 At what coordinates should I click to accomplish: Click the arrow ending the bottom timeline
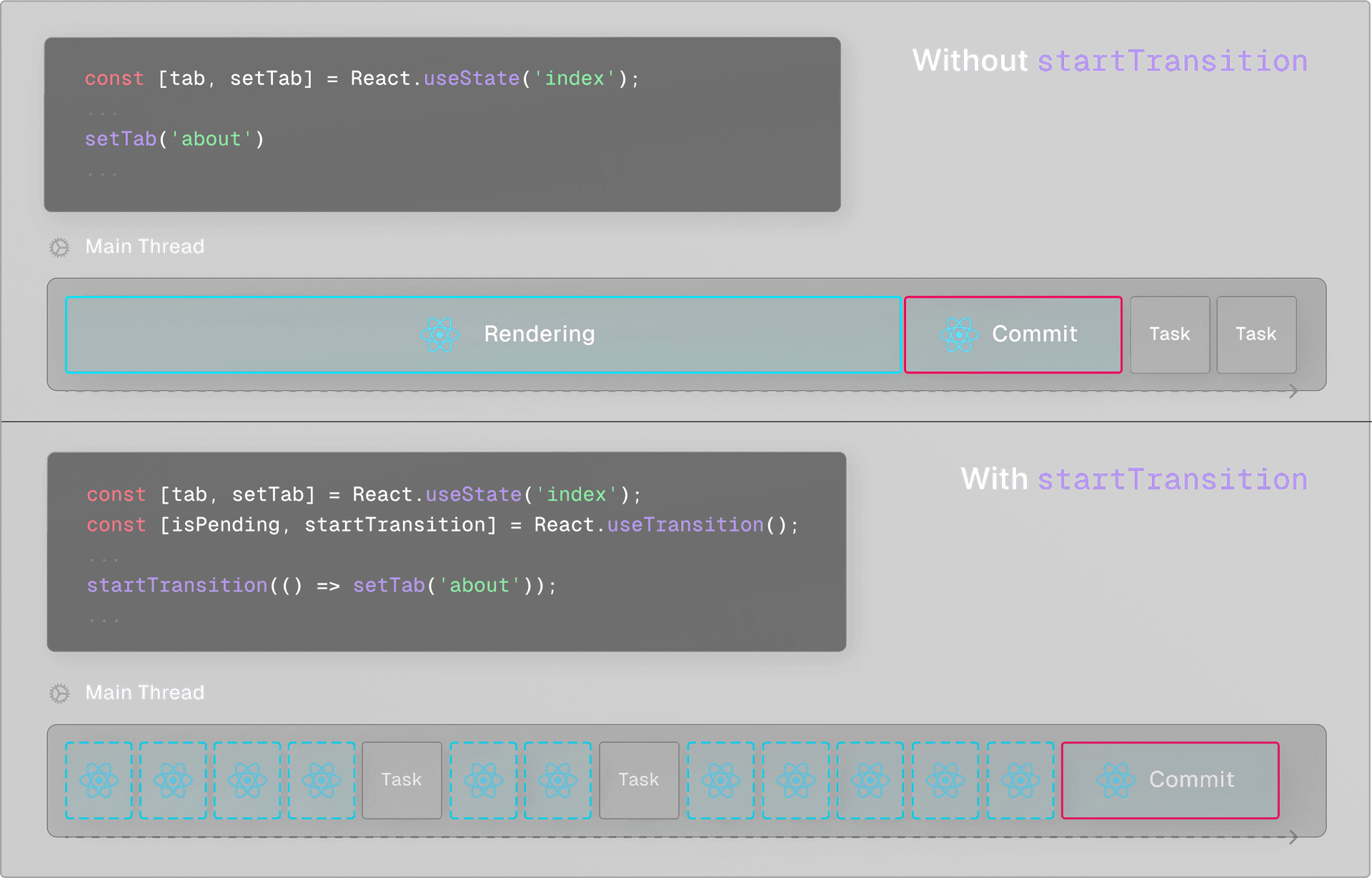click(1293, 837)
